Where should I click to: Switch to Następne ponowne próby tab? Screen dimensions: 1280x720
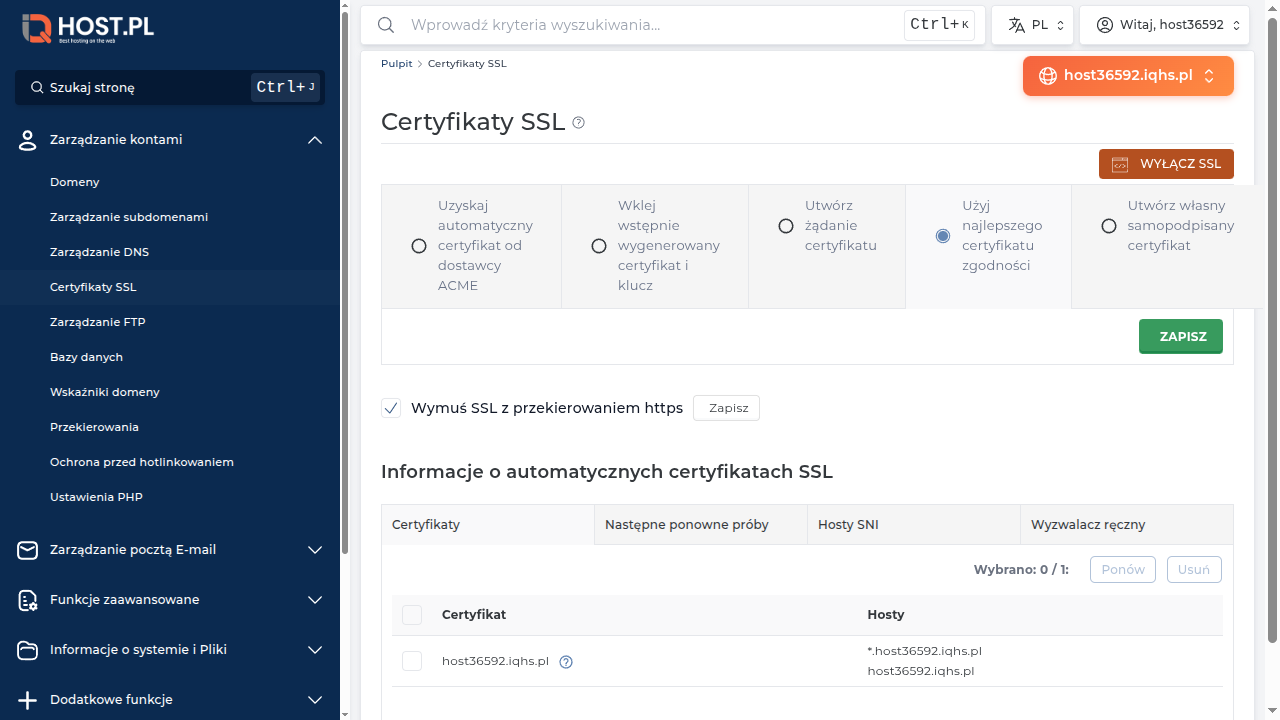(x=701, y=525)
